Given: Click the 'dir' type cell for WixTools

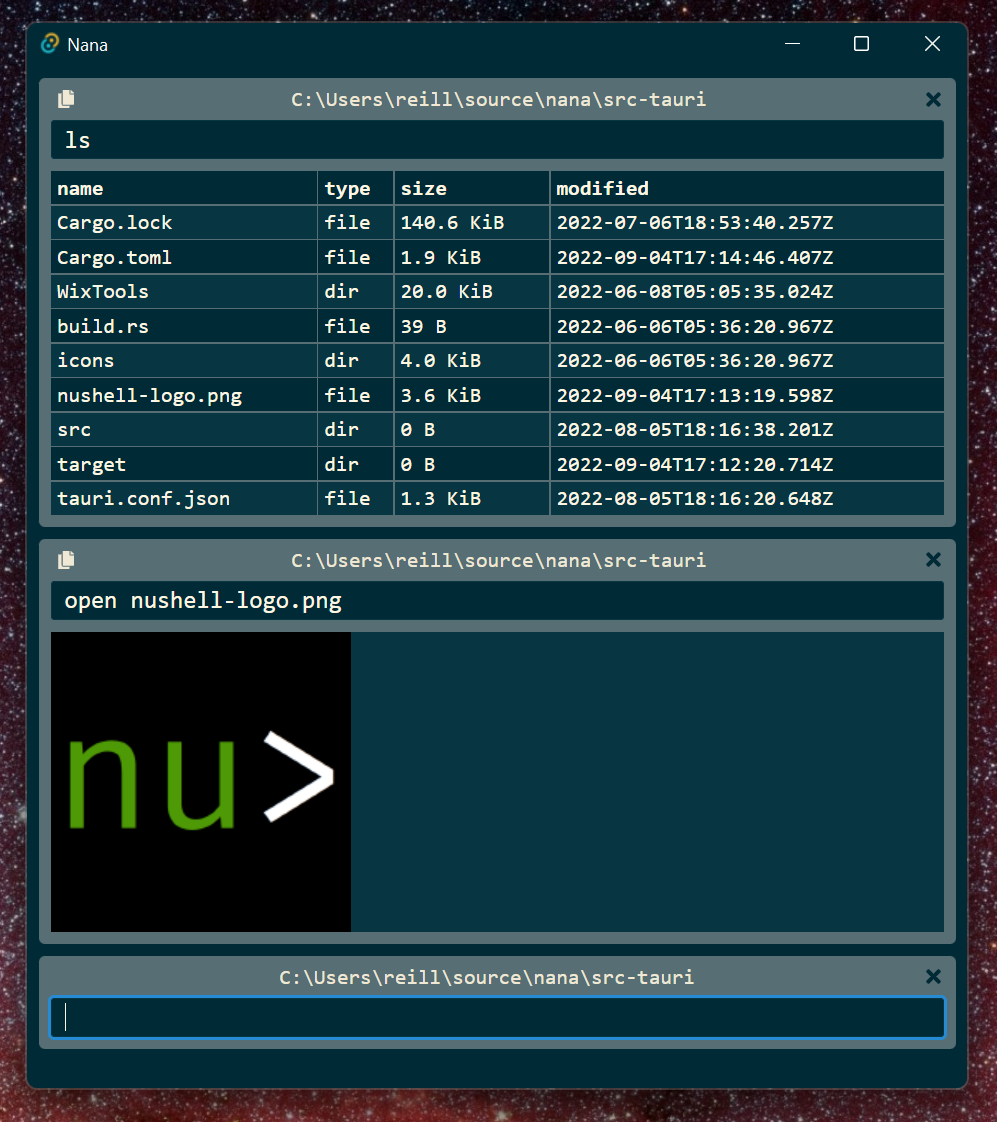Looking at the screenshot, I should pos(356,291).
